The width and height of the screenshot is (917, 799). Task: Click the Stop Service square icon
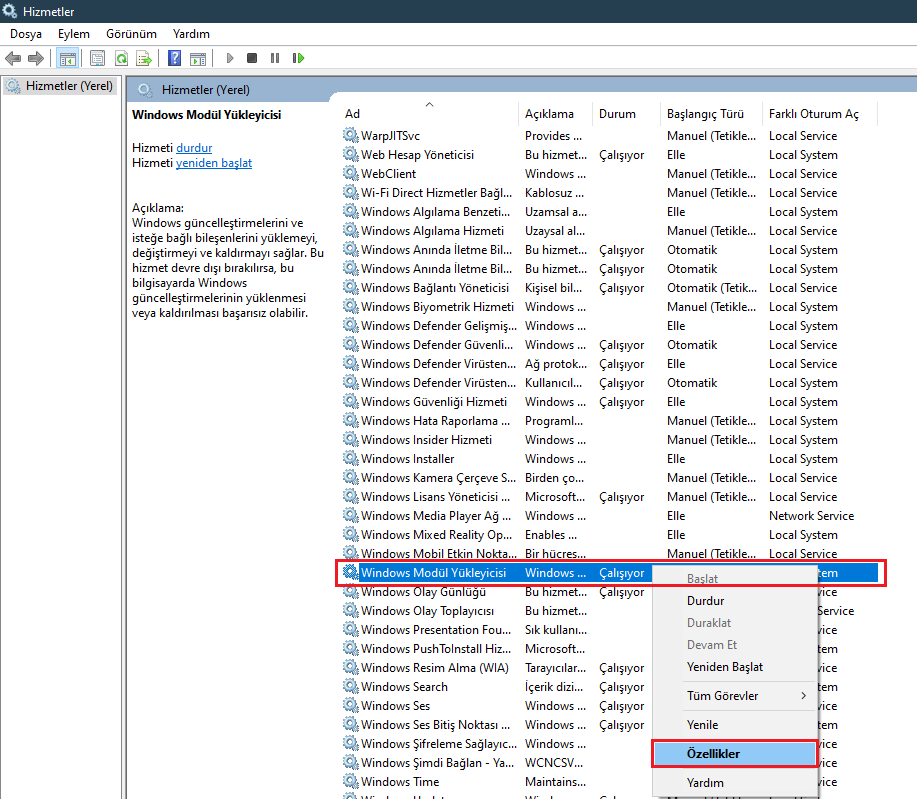tap(252, 58)
